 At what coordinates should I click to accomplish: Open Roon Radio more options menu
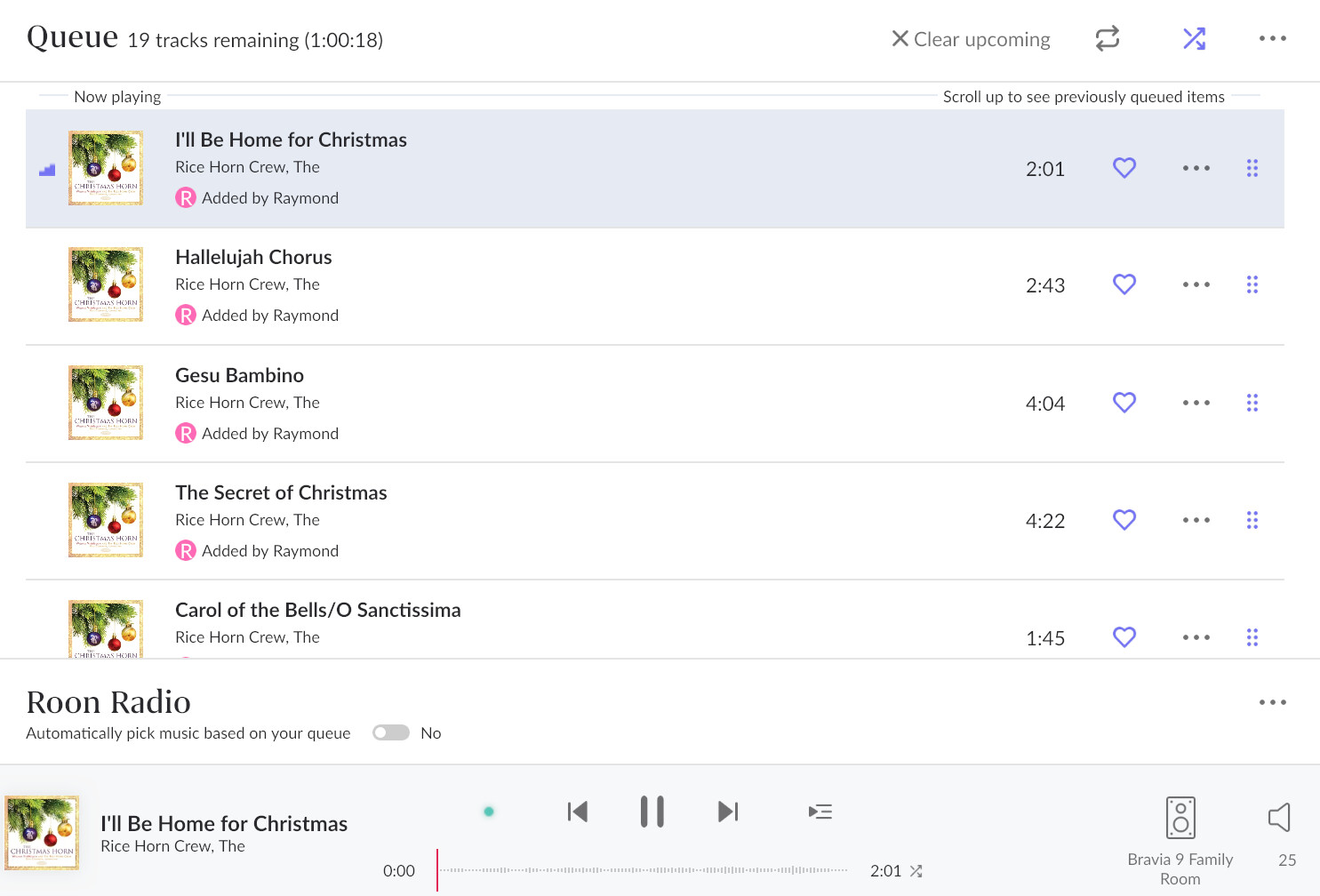click(x=1272, y=702)
